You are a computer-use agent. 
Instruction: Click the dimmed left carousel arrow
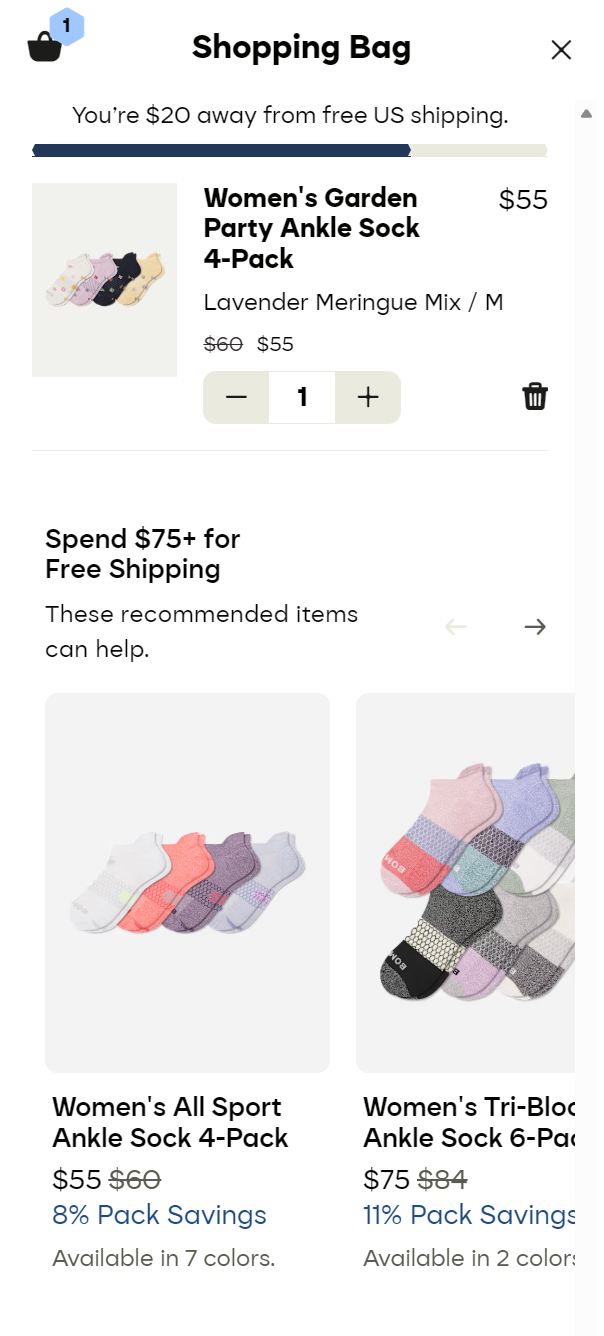point(456,626)
